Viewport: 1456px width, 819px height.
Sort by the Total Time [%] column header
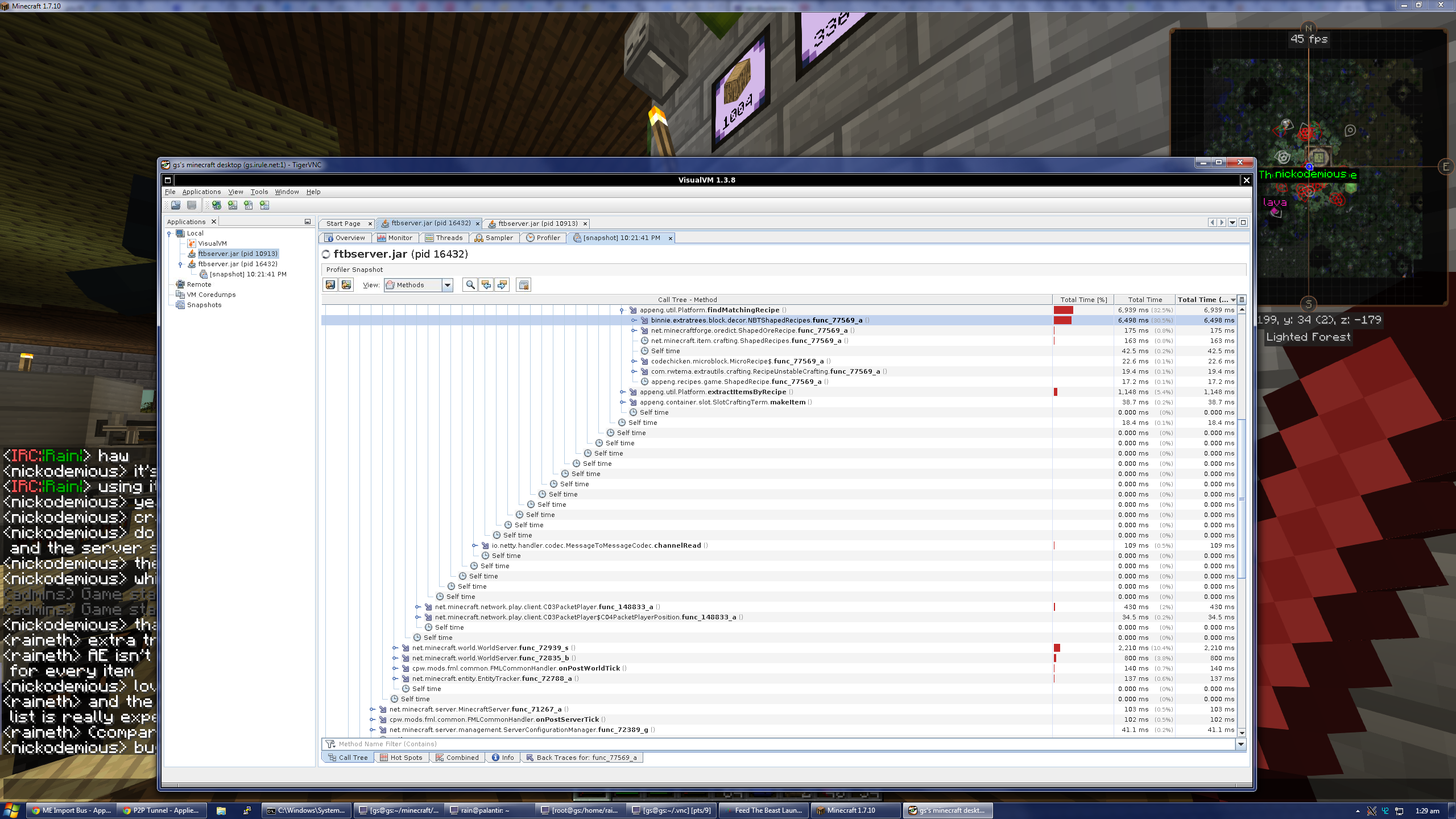(1083, 300)
